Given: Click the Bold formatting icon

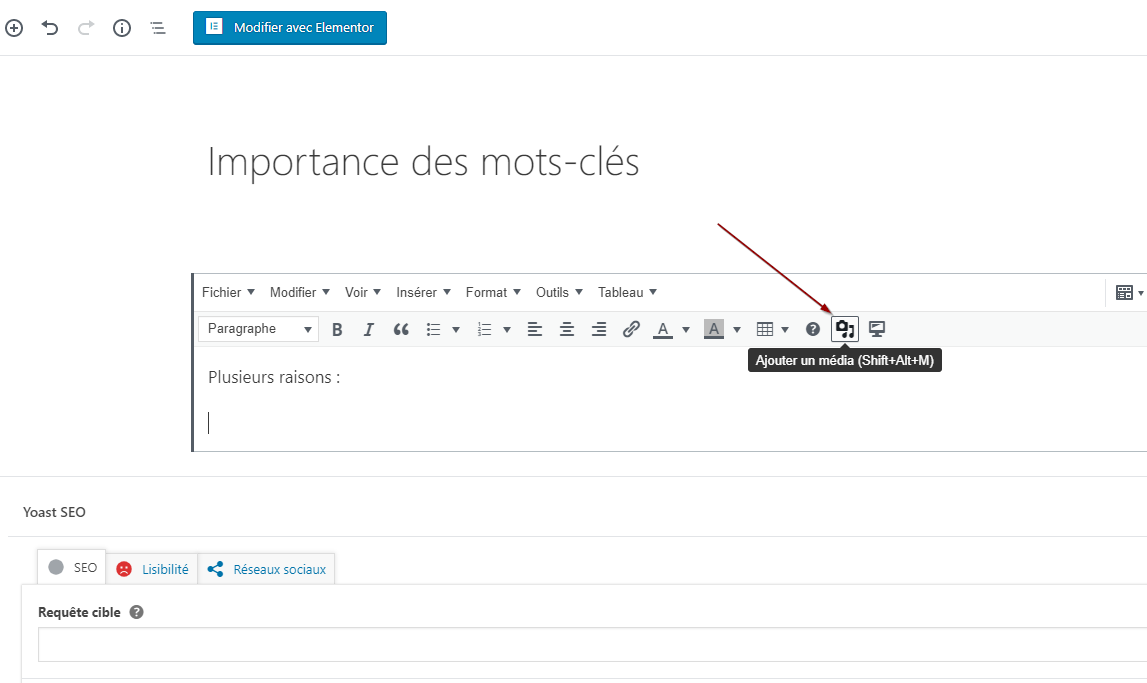Looking at the screenshot, I should pyautogui.click(x=337, y=329).
